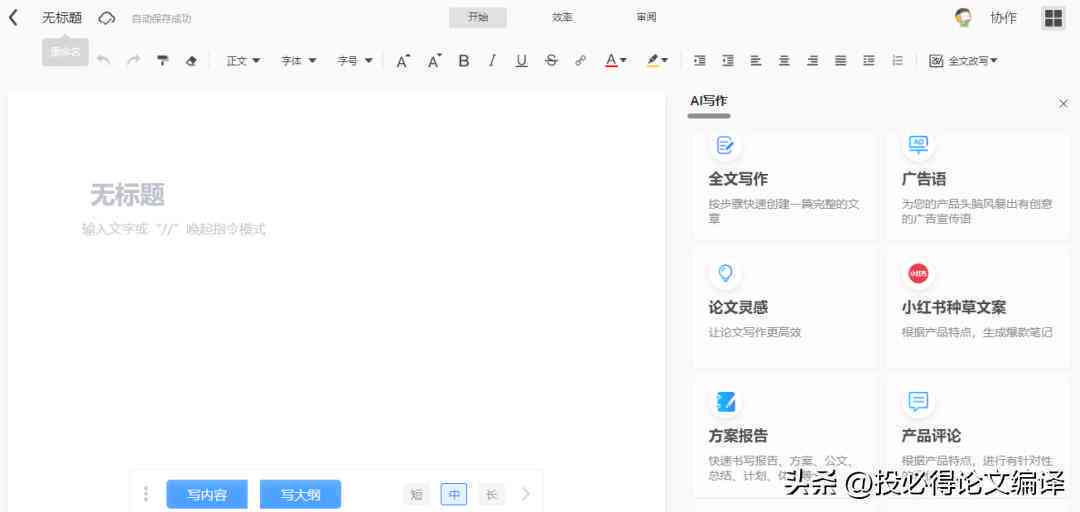
Task: Apply the yellow highlight color
Action: [x=652, y=61]
